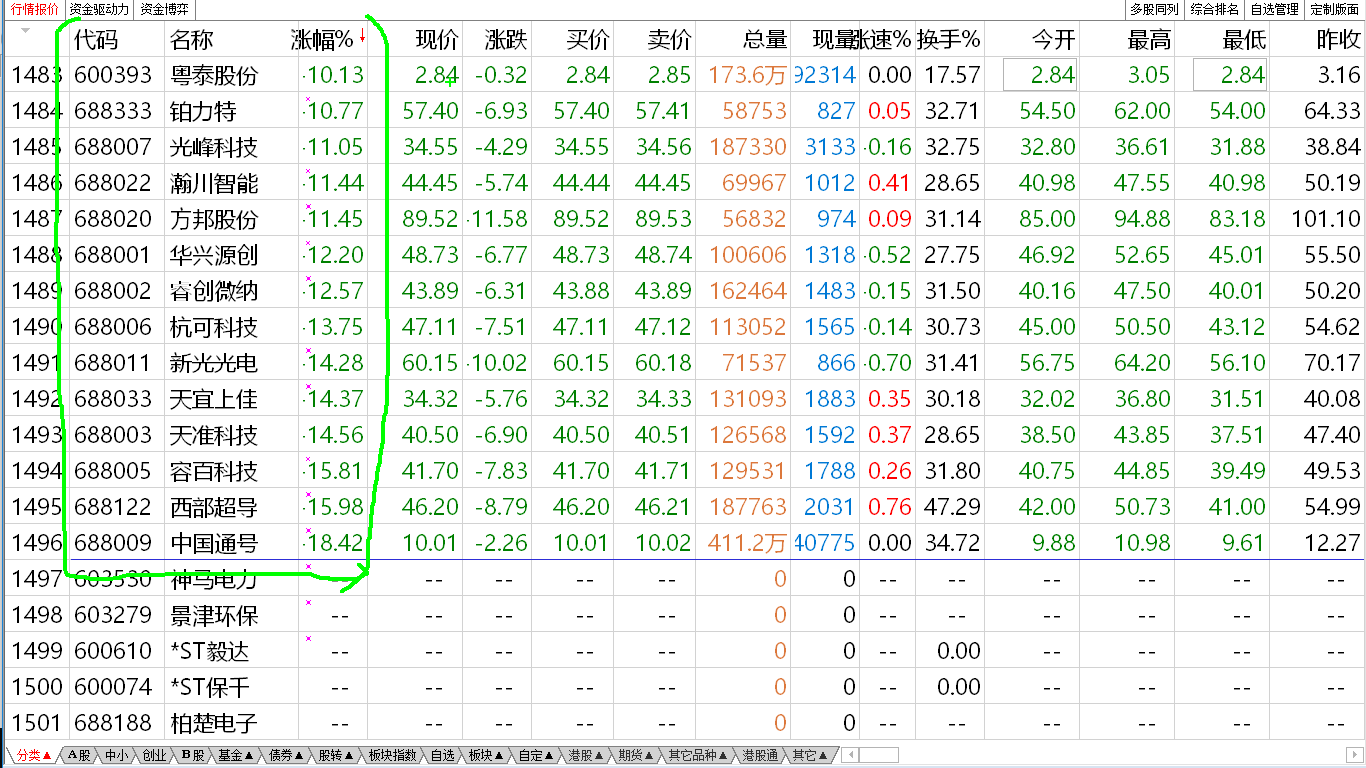Image resolution: width=1366 pixels, height=768 pixels.
Task: Expand the 自定▲ bottom tab
Action: [x=537, y=755]
